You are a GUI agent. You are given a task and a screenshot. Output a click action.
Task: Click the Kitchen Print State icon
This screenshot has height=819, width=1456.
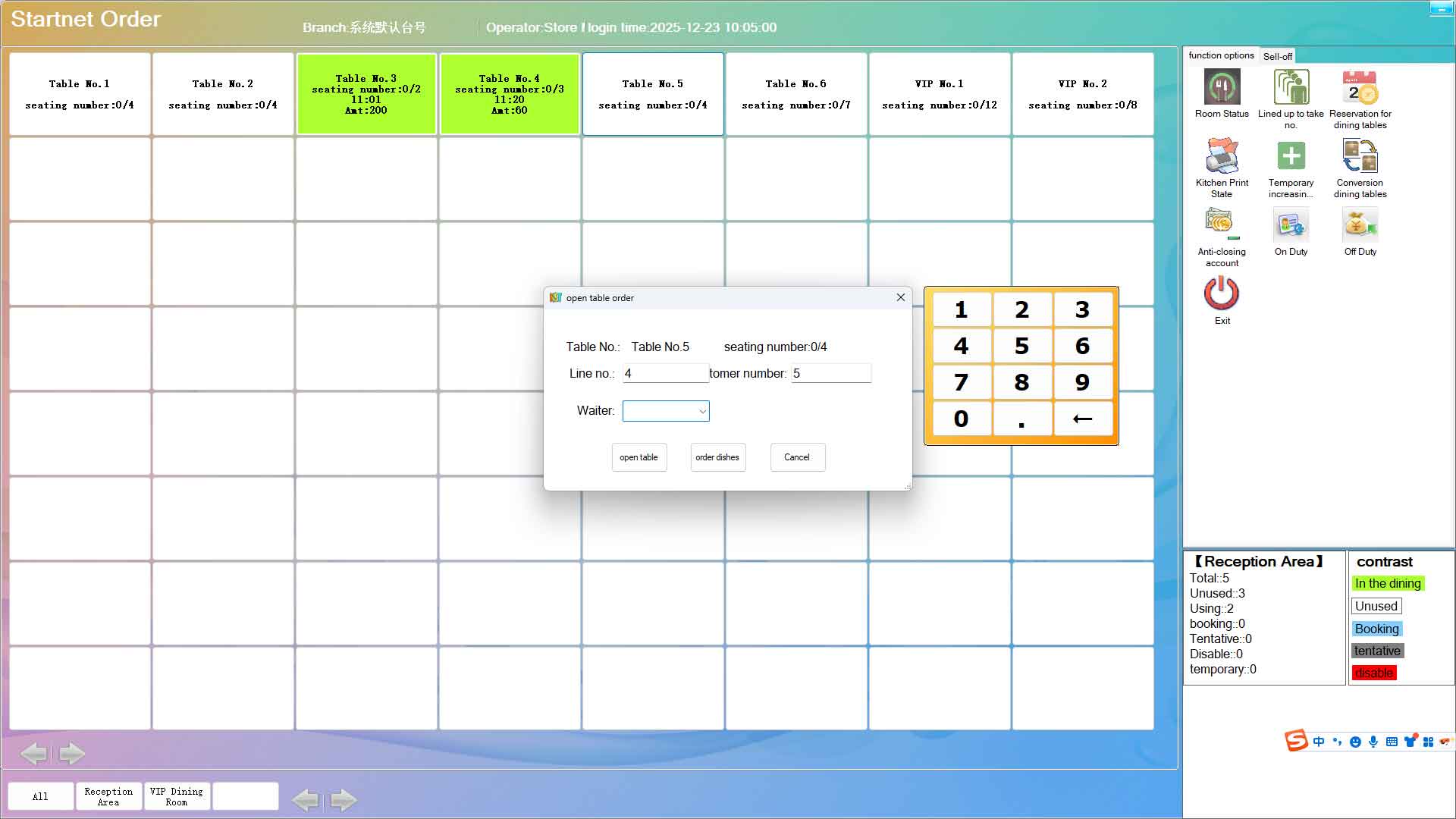tap(1222, 156)
